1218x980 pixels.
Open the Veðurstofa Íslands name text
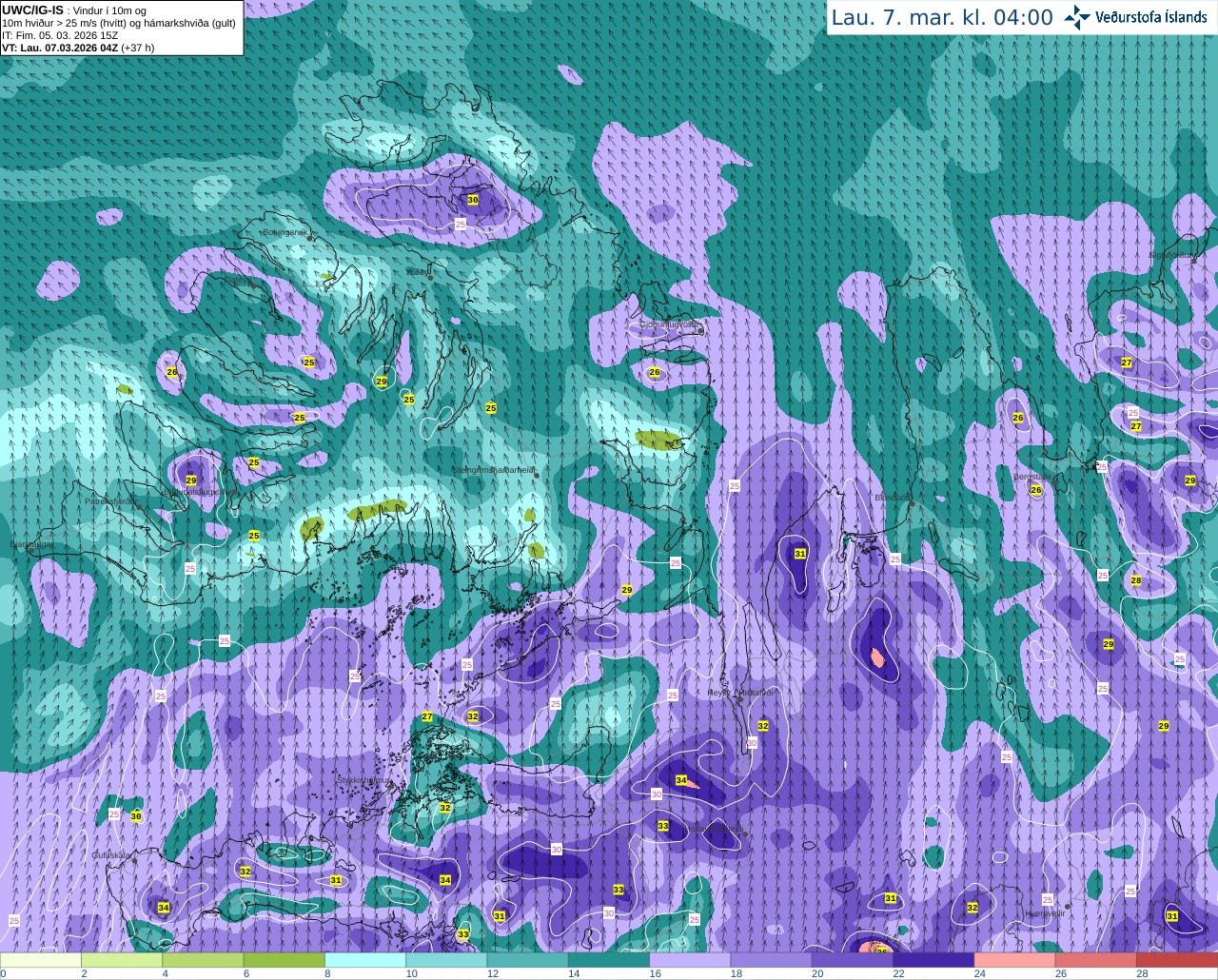1150,17
